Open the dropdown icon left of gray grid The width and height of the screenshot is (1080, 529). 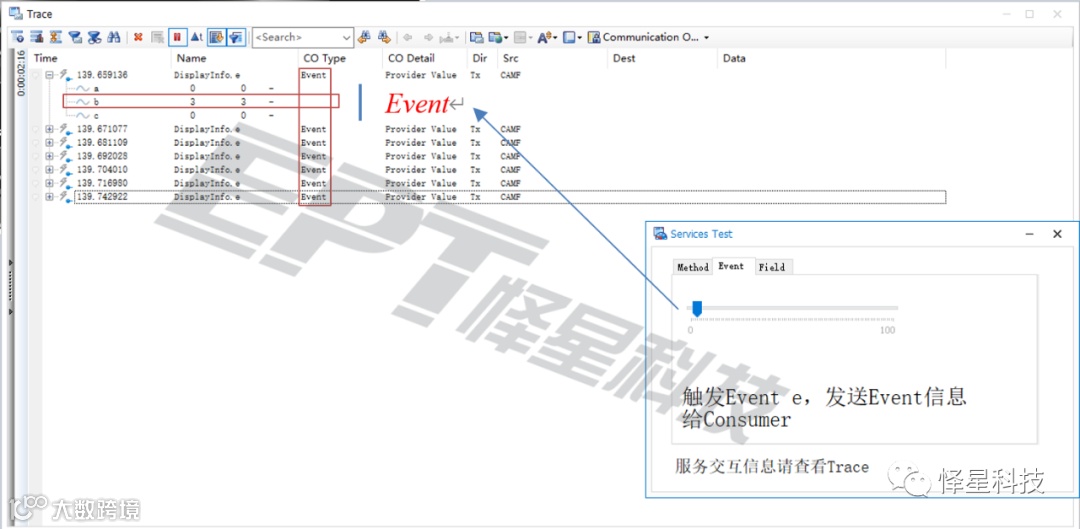tap(498, 37)
